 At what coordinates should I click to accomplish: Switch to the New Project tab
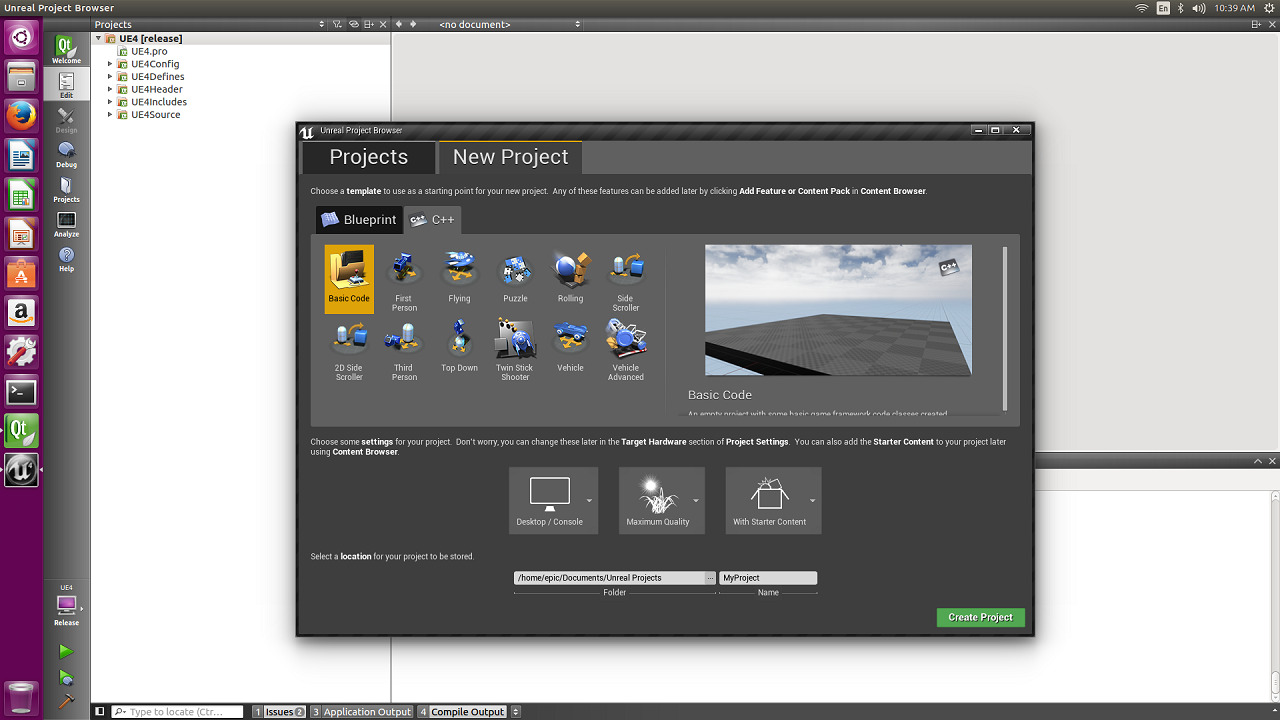point(510,157)
